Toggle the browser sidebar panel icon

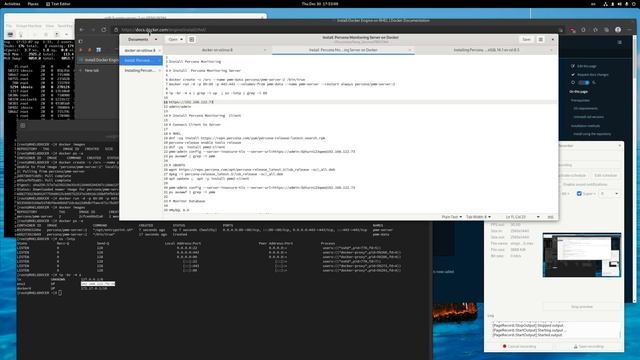pos(80,41)
